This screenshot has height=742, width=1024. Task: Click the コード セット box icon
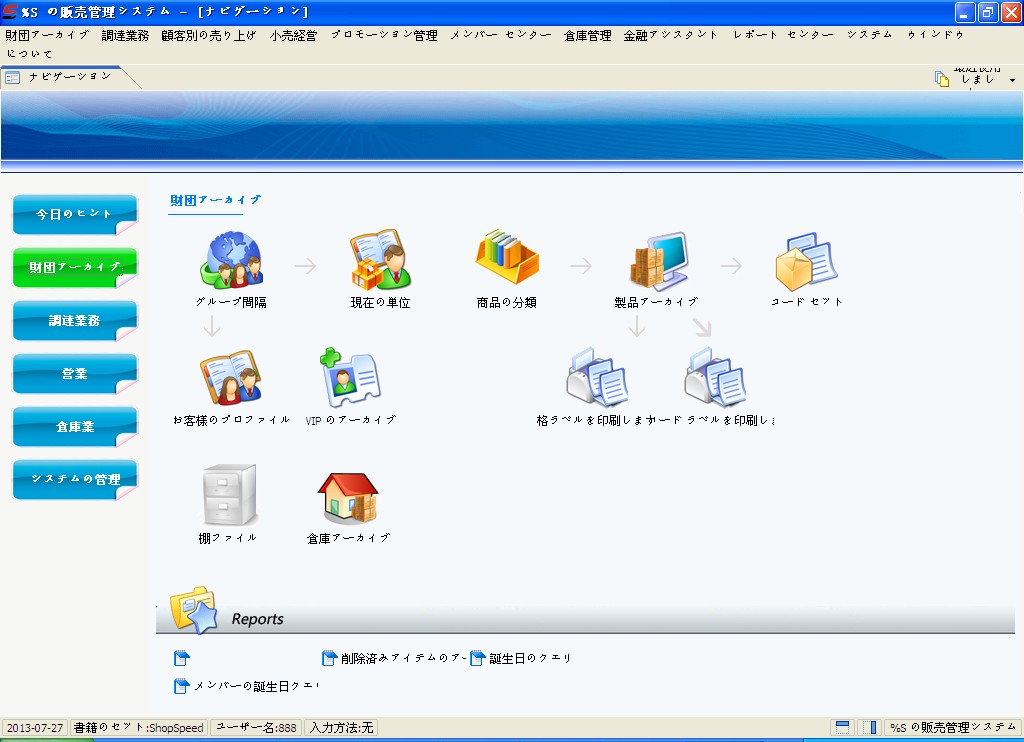pyautogui.click(x=806, y=261)
